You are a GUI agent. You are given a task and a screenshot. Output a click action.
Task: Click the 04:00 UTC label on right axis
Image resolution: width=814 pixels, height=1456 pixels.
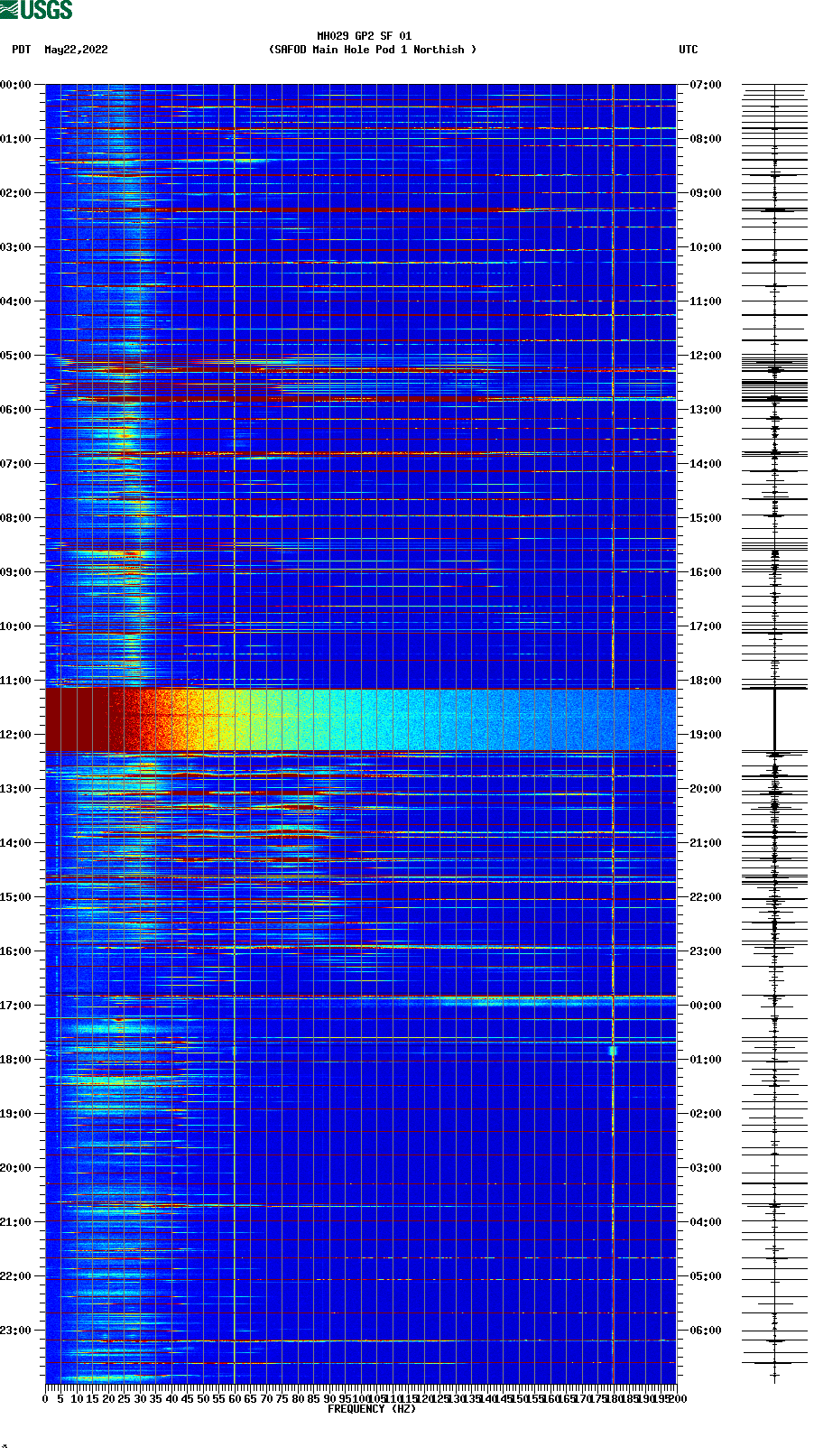point(706,1222)
